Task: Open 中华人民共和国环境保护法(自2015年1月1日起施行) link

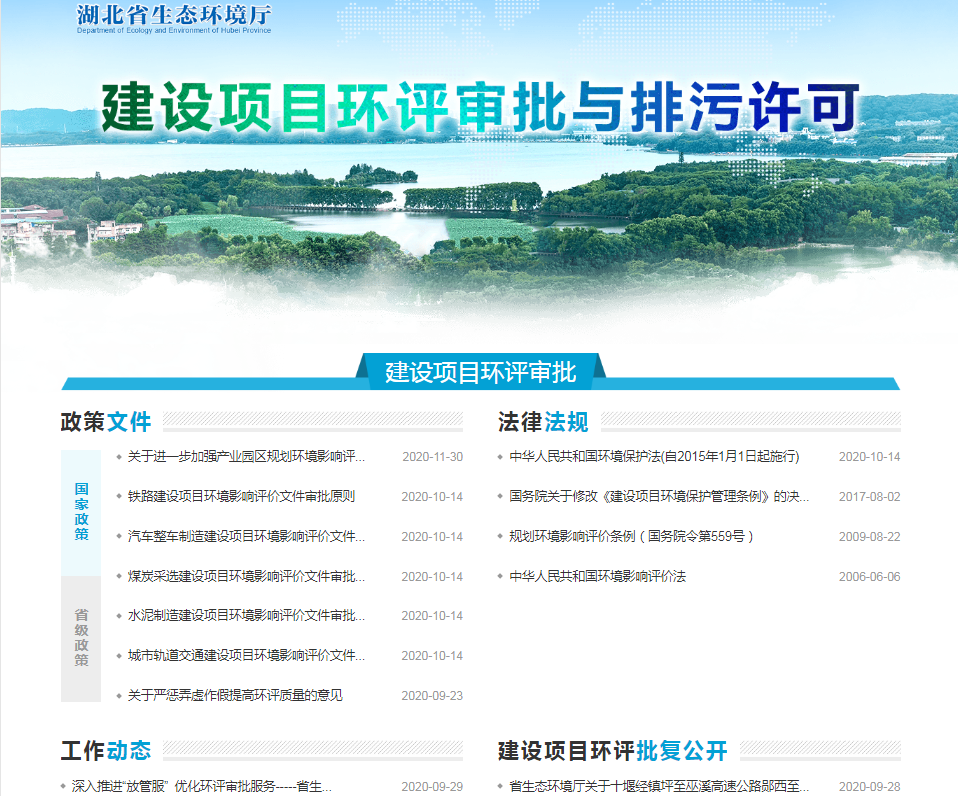Action: (654, 456)
